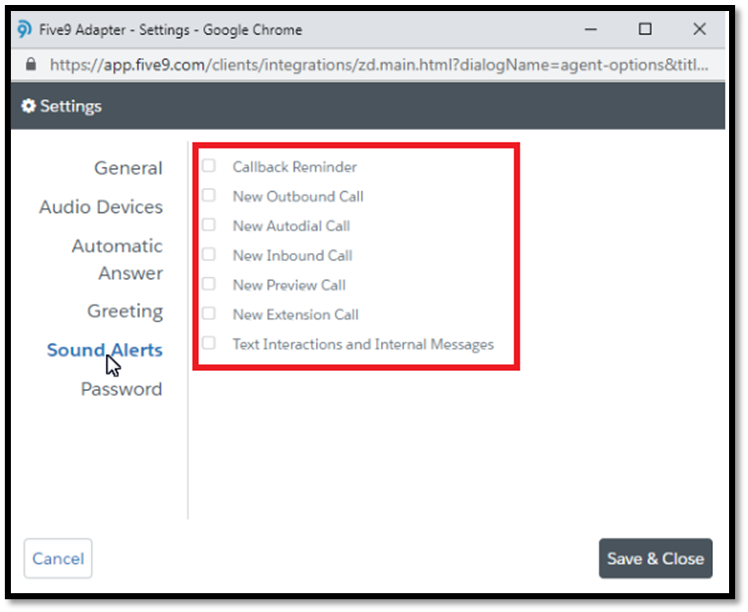Check the New Extension Call box

[x=208, y=313]
